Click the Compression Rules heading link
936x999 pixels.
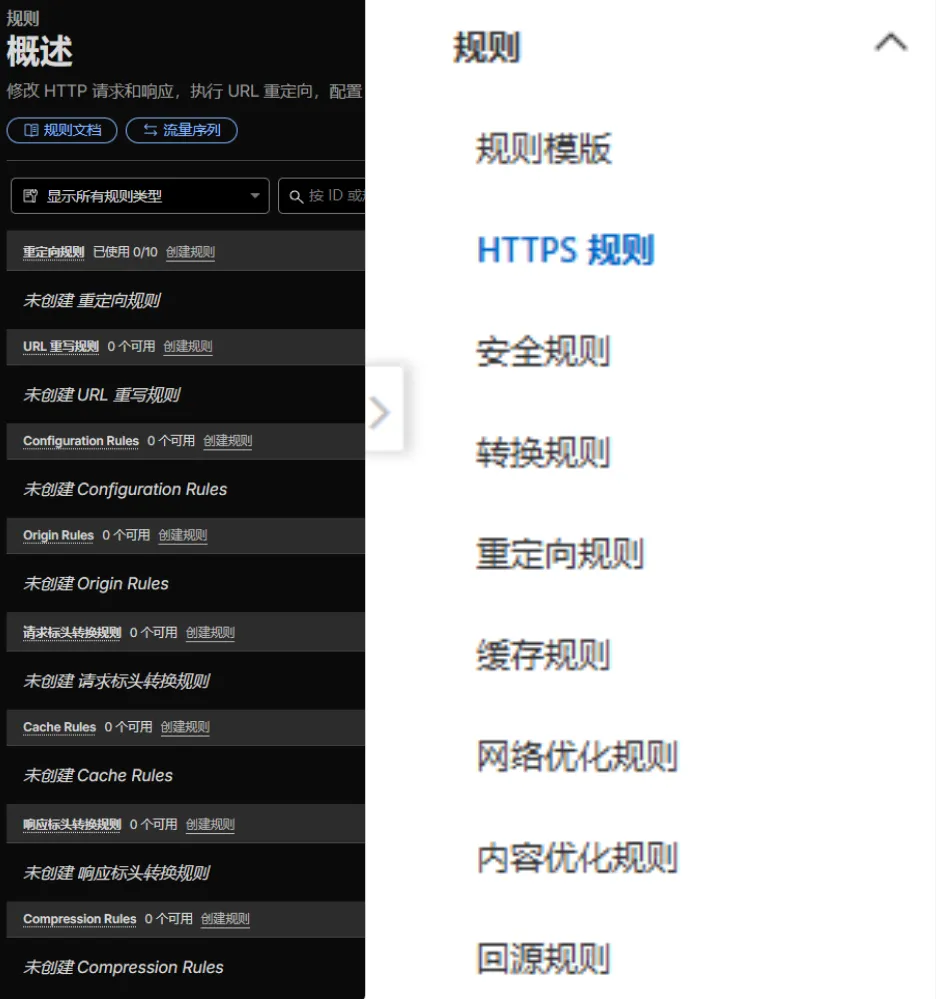[79, 919]
